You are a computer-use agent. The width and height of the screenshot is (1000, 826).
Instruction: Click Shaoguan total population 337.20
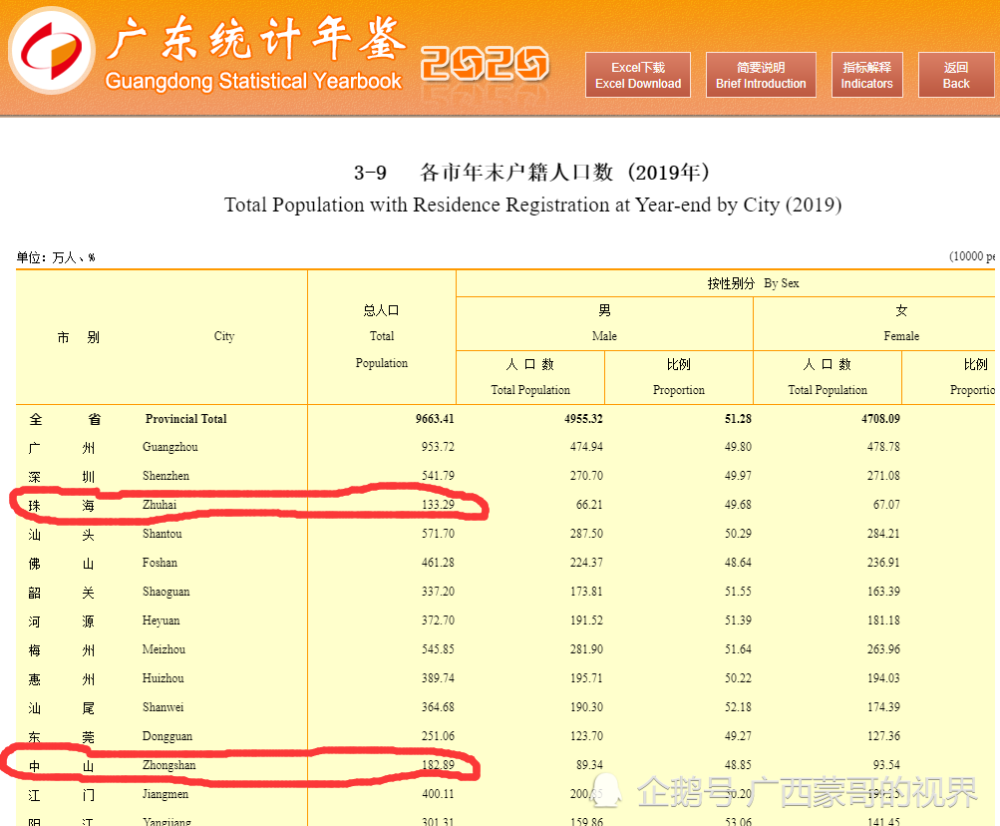(x=438, y=592)
